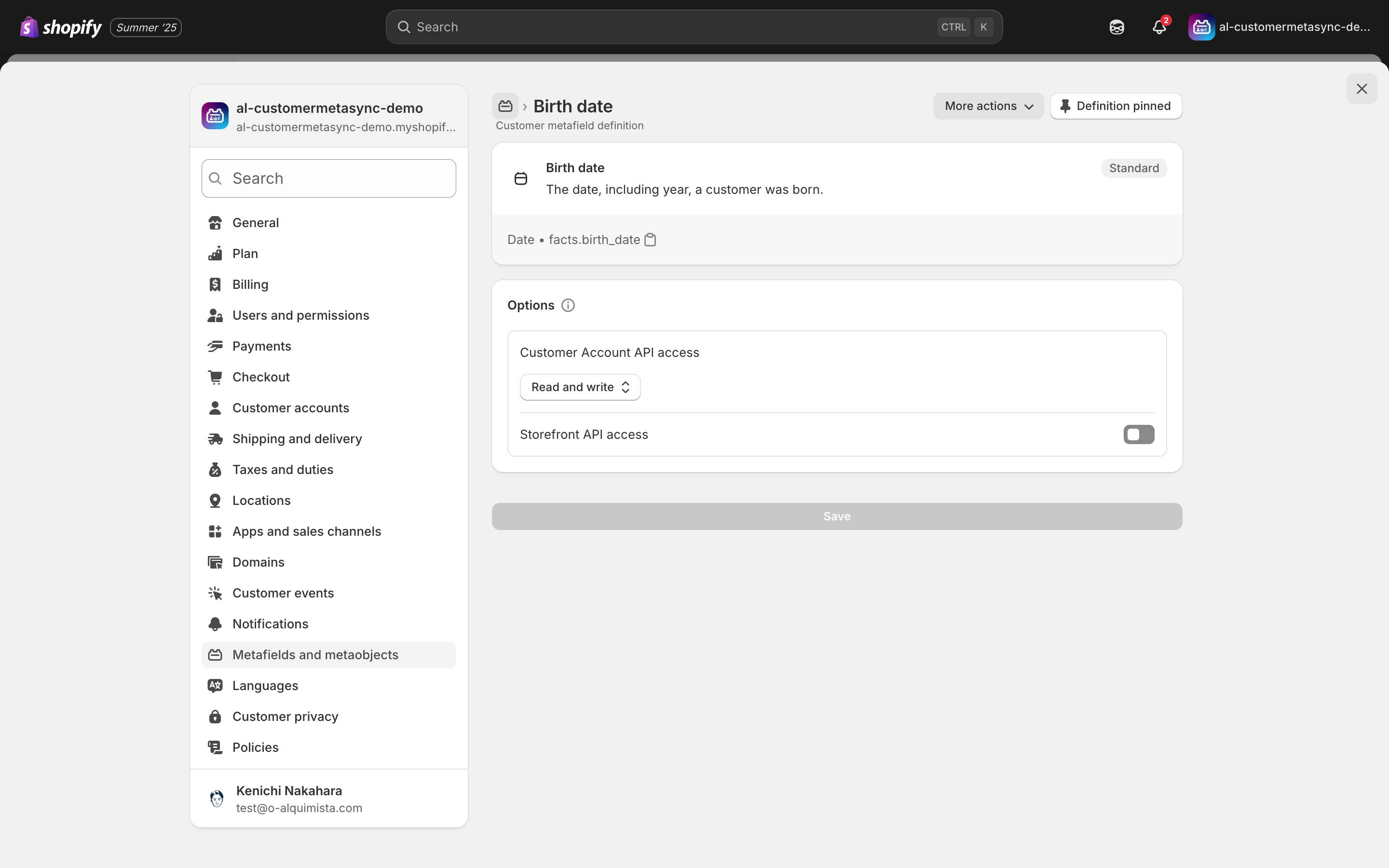1389x868 pixels.
Task: Click the Locations pin icon
Action: point(215,501)
